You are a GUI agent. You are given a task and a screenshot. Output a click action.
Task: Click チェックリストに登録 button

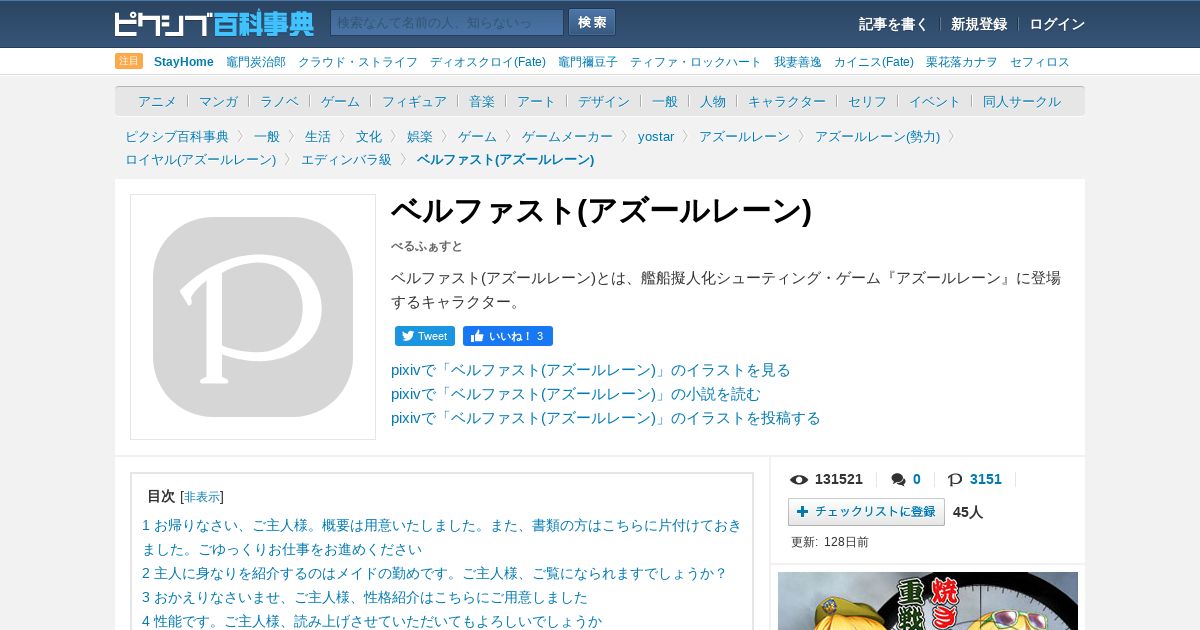(866, 512)
